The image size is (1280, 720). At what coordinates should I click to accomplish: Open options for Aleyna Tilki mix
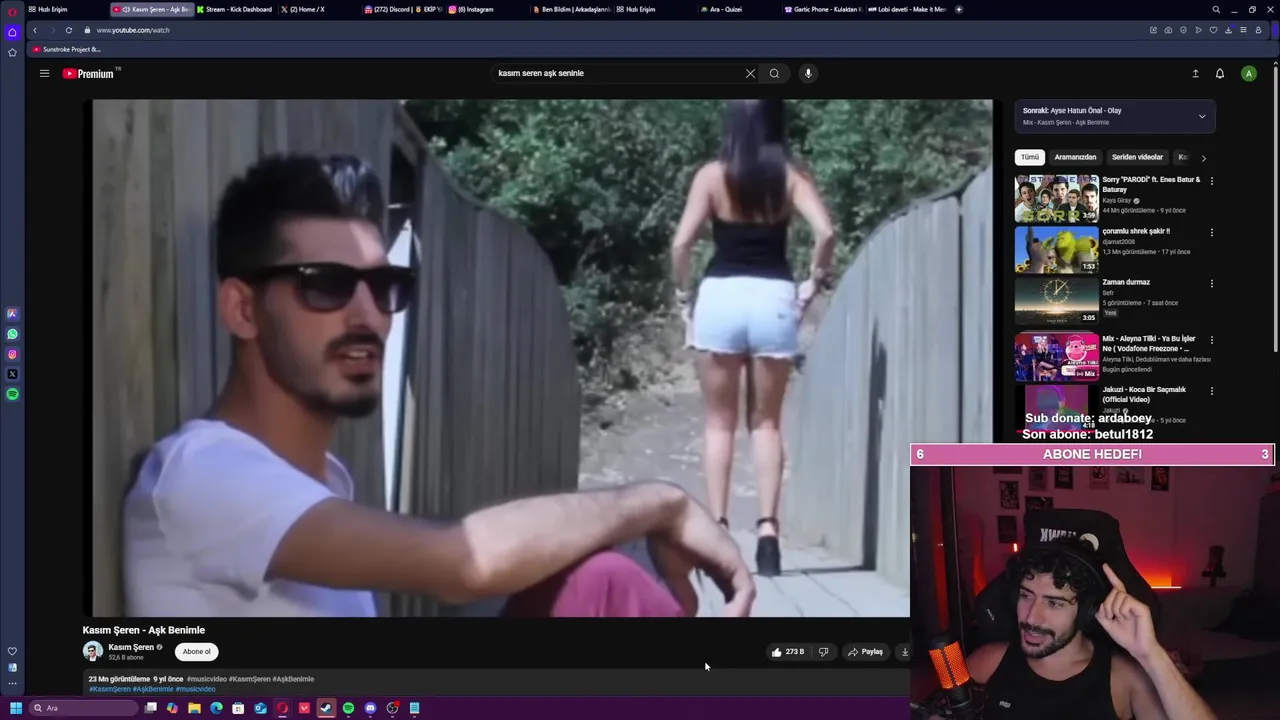tap(1212, 340)
